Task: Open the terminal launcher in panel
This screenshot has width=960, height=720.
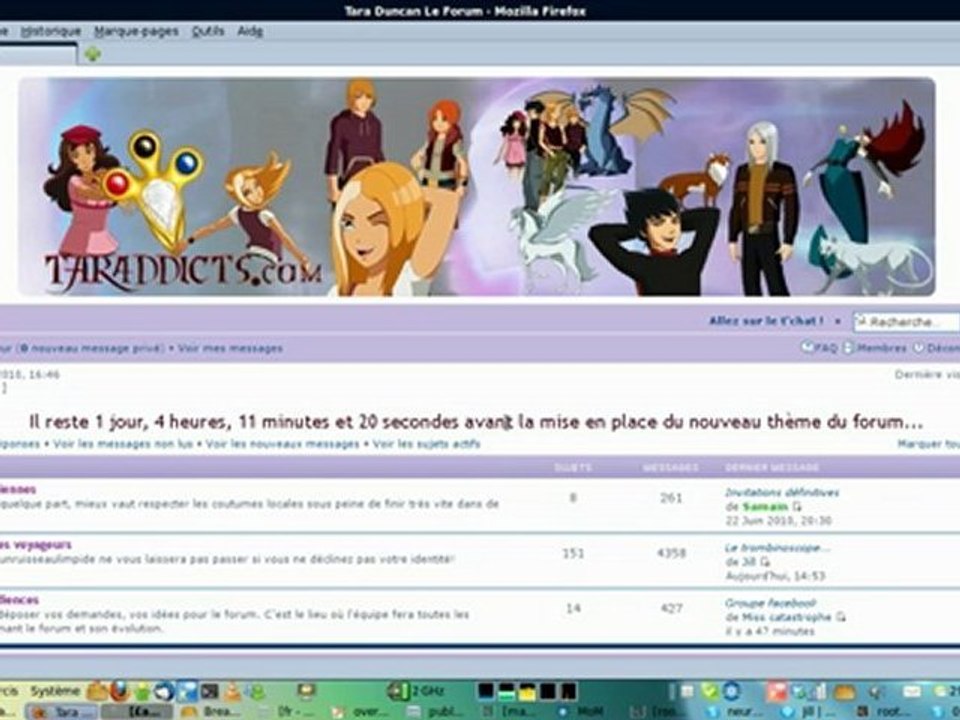Action: pos(209,691)
